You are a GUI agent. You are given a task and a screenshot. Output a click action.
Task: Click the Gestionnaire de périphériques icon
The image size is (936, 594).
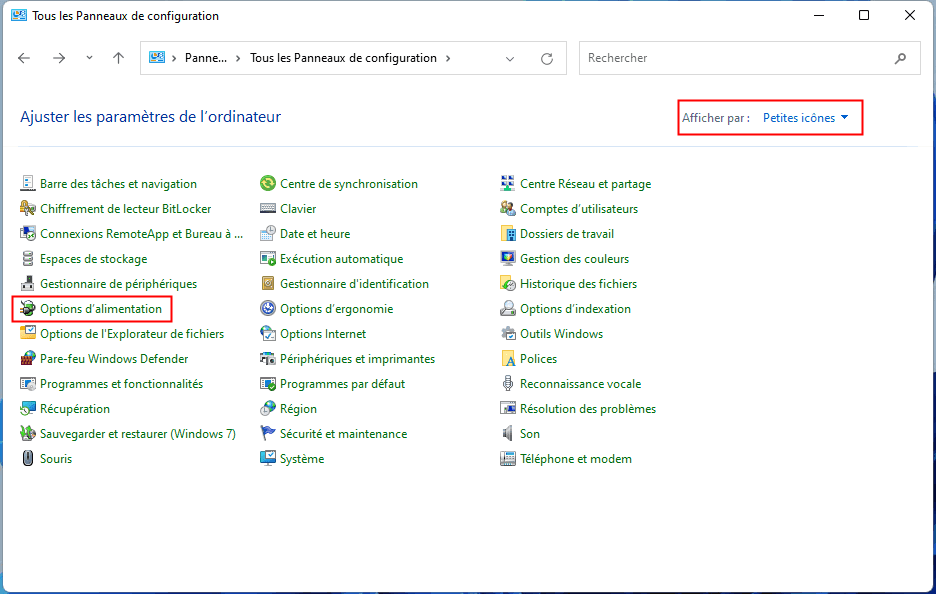tap(28, 284)
